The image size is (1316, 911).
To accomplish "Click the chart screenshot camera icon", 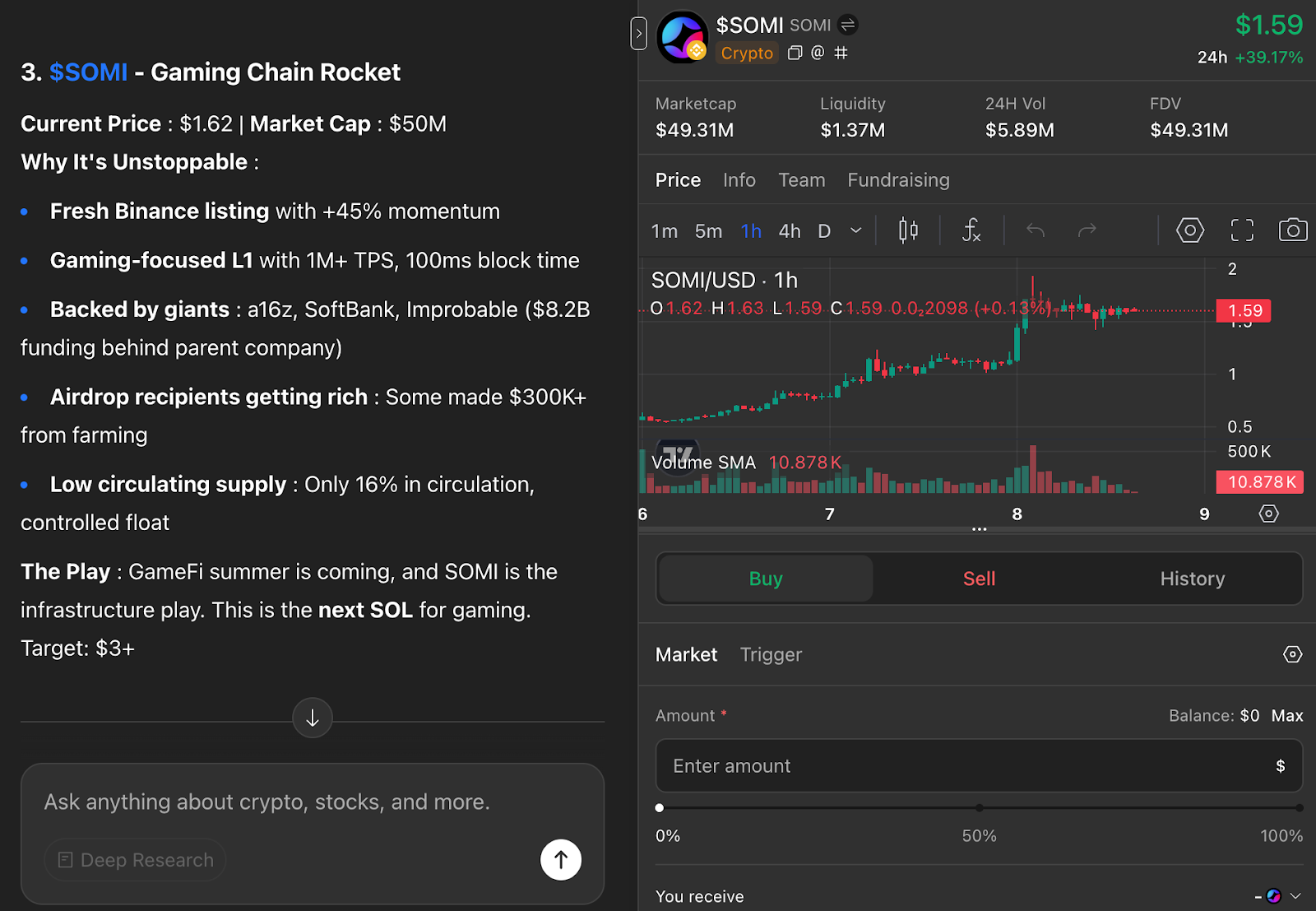I will tap(1292, 230).
